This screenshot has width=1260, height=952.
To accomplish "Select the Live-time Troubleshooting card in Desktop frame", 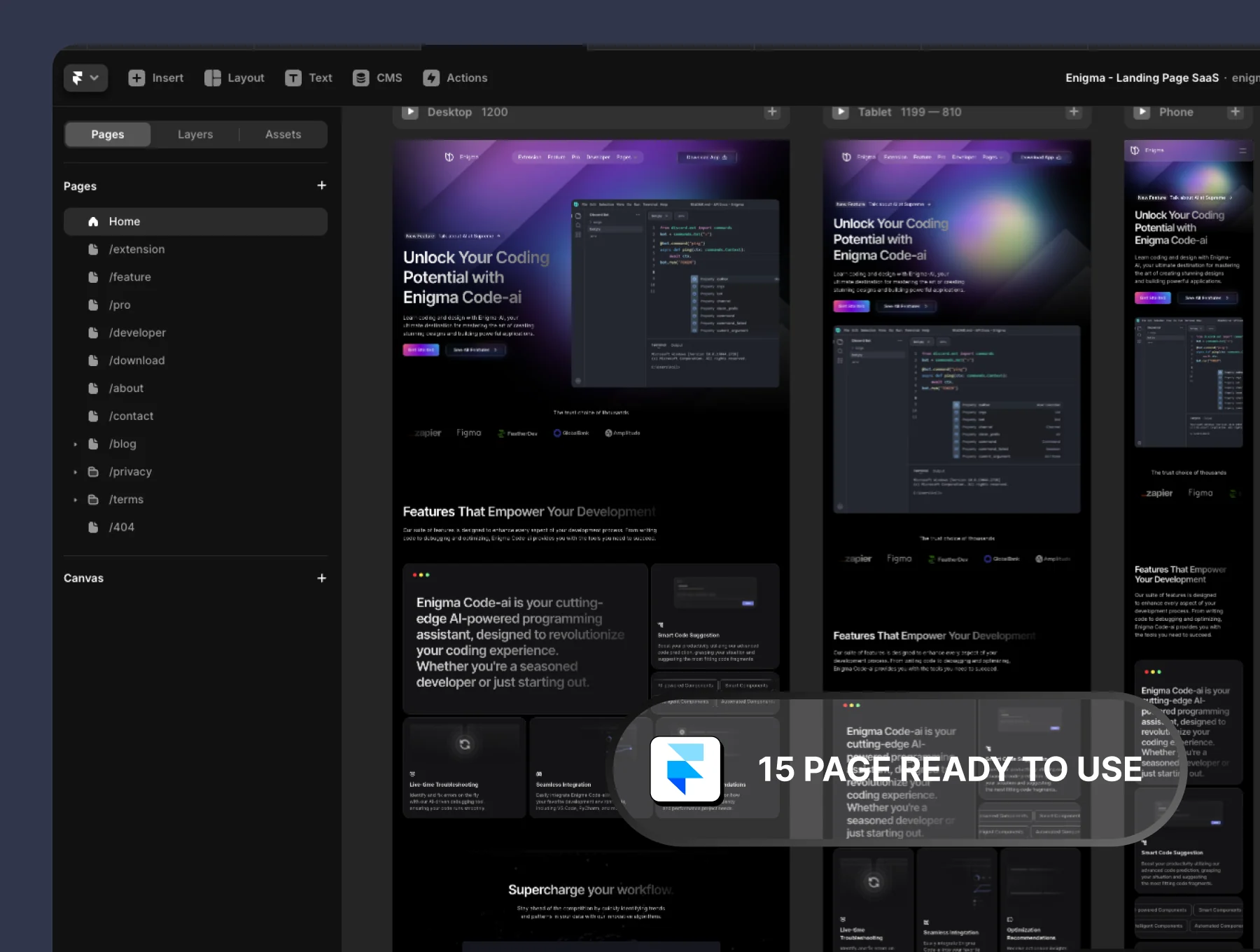I will tap(464, 768).
